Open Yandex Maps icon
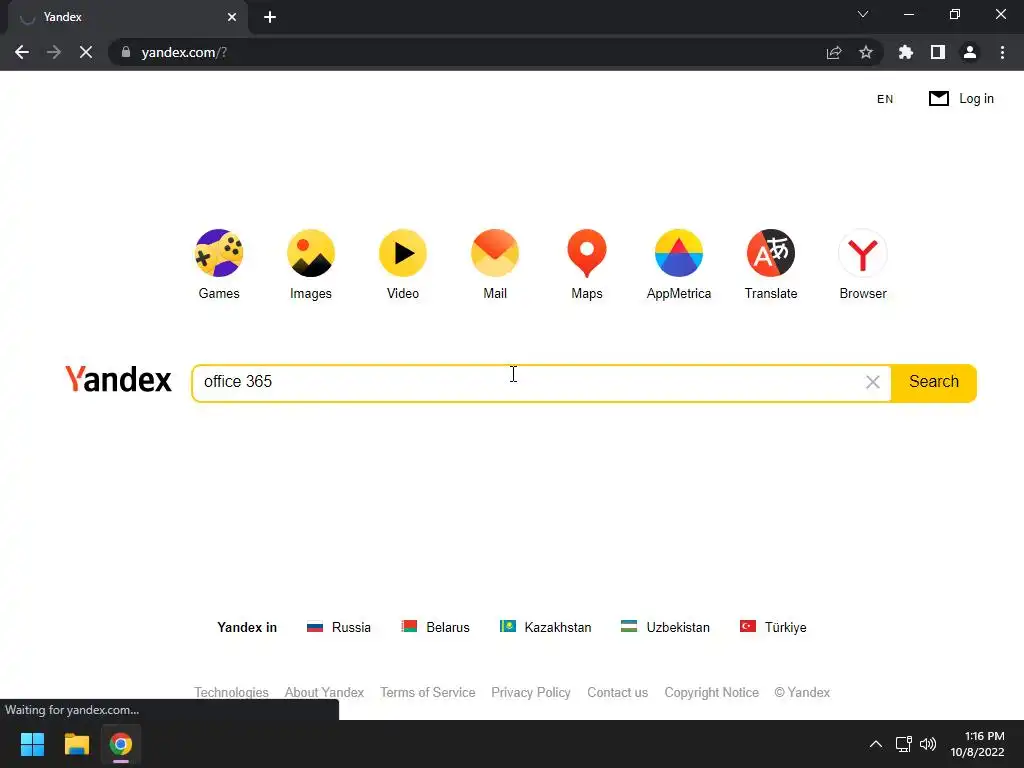This screenshot has height=768, width=1024. pos(587,253)
